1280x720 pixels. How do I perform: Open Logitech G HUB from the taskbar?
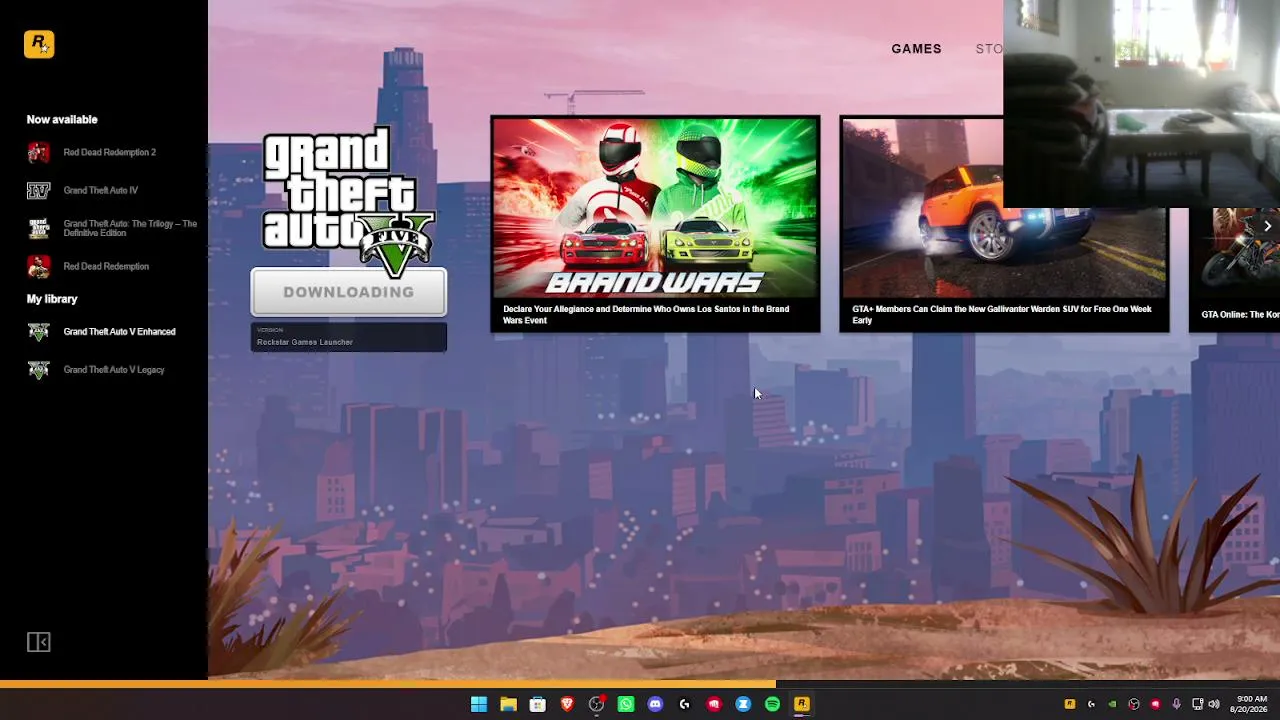click(x=685, y=704)
